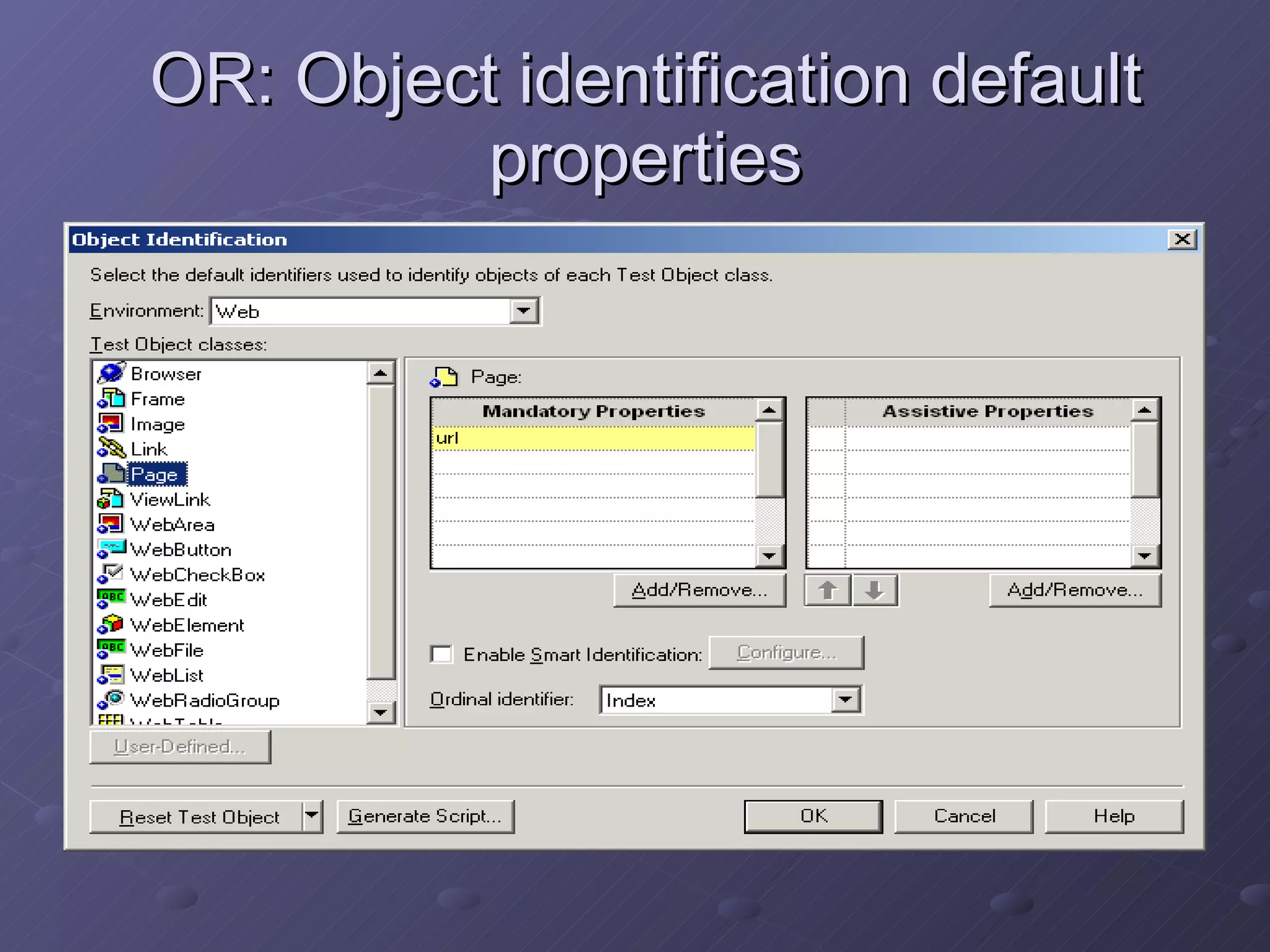Click the Page class icon in list
Screen dimensions: 1270x952
point(112,474)
